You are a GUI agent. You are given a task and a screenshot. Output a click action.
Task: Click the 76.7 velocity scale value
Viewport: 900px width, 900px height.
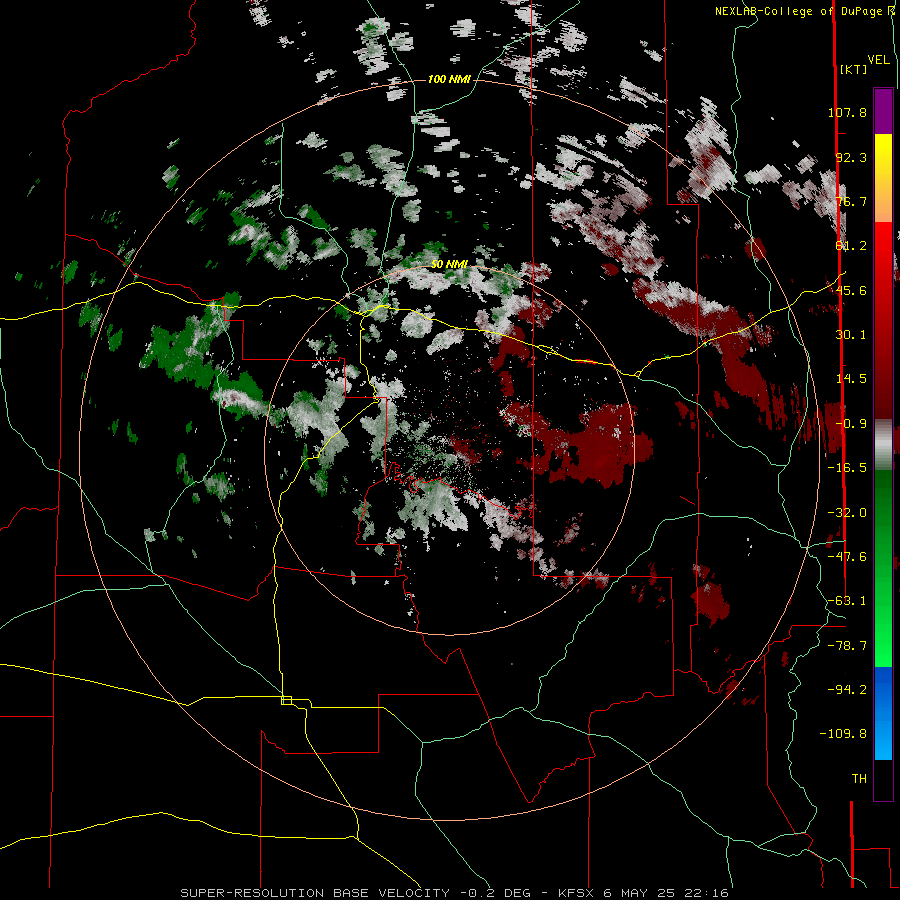pyautogui.click(x=851, y=201)
